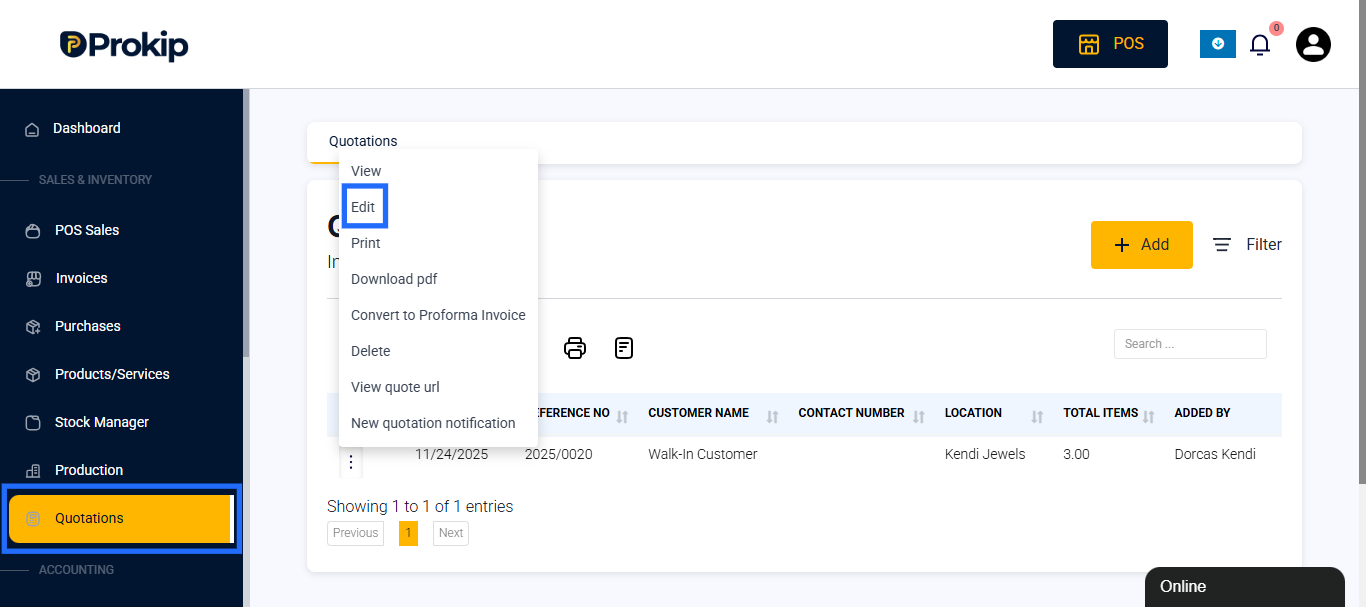Click the filter lines icon
The image size is (1366, 607).
[x=1222, y=245]
